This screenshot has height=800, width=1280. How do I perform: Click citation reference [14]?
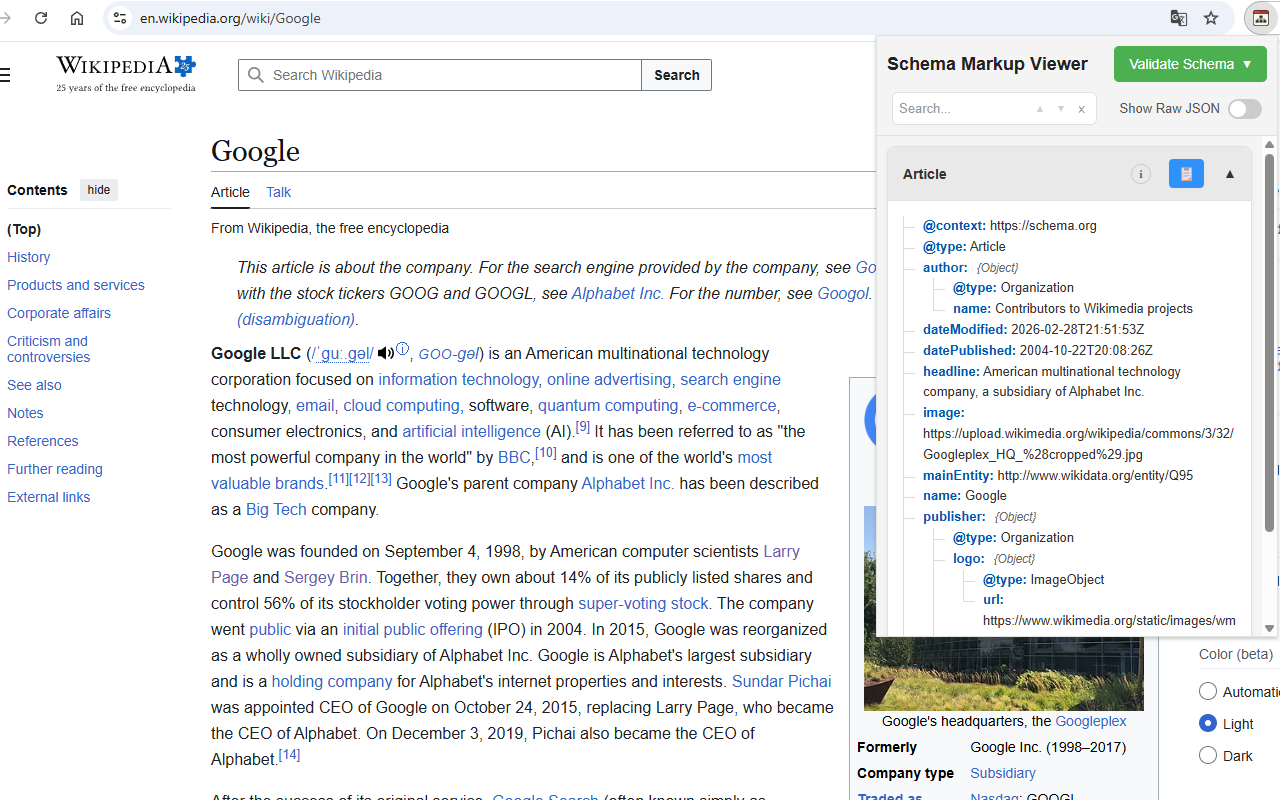click(x=289, y=755)
